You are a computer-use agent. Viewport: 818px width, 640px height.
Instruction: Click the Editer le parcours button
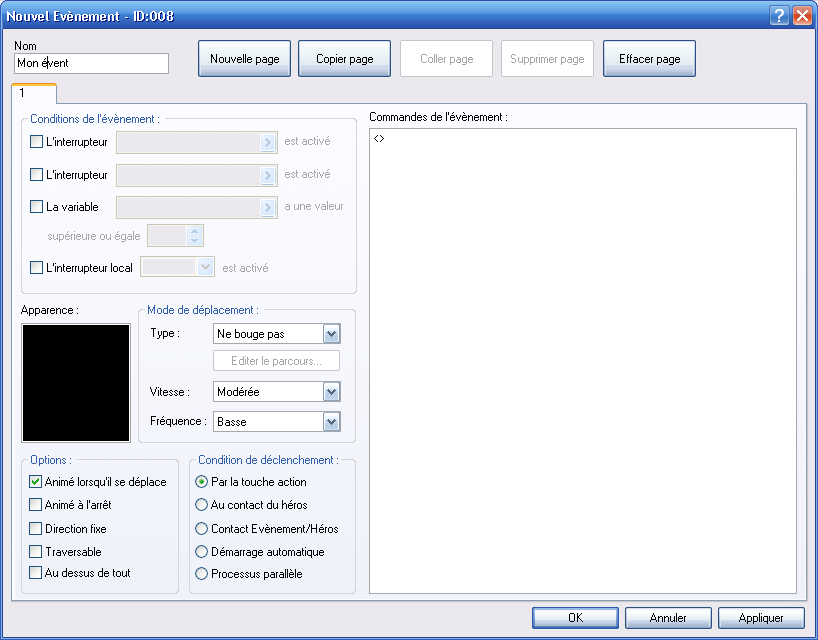(276, 361)
